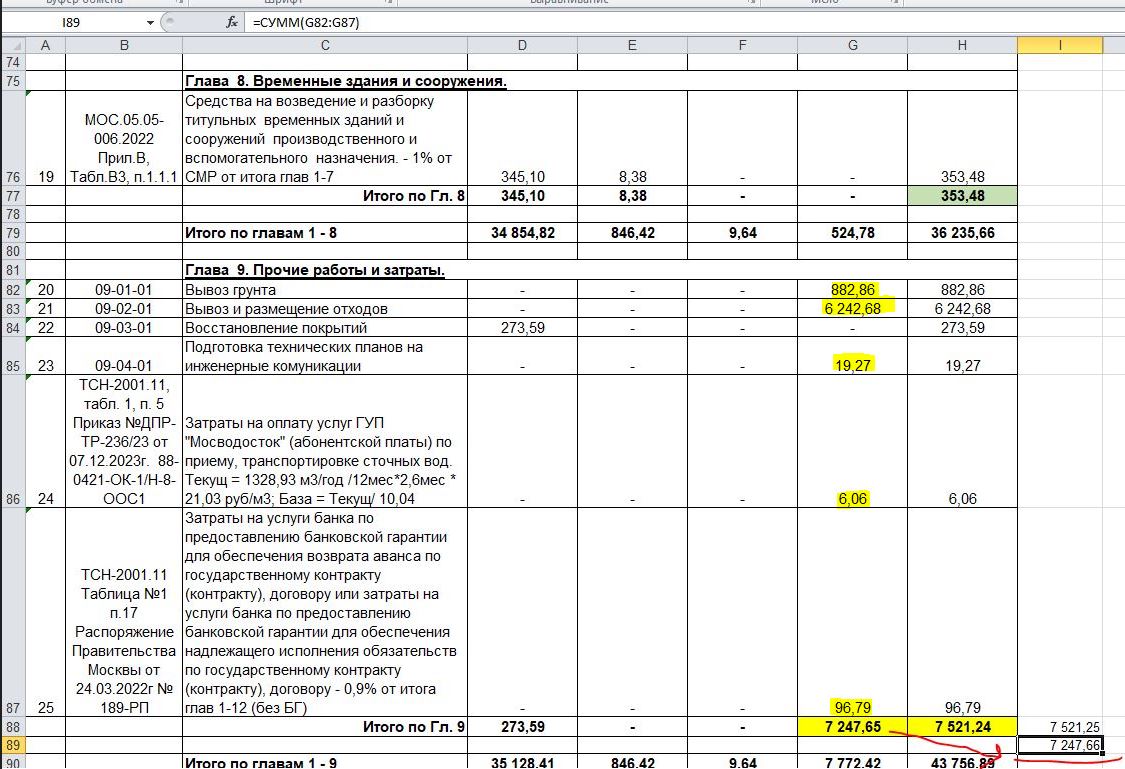This screenshot has width=1125, height=769.
Task: Select the cell with value 43 756,89
Action: pyautogui.click(x=962, y=762)
